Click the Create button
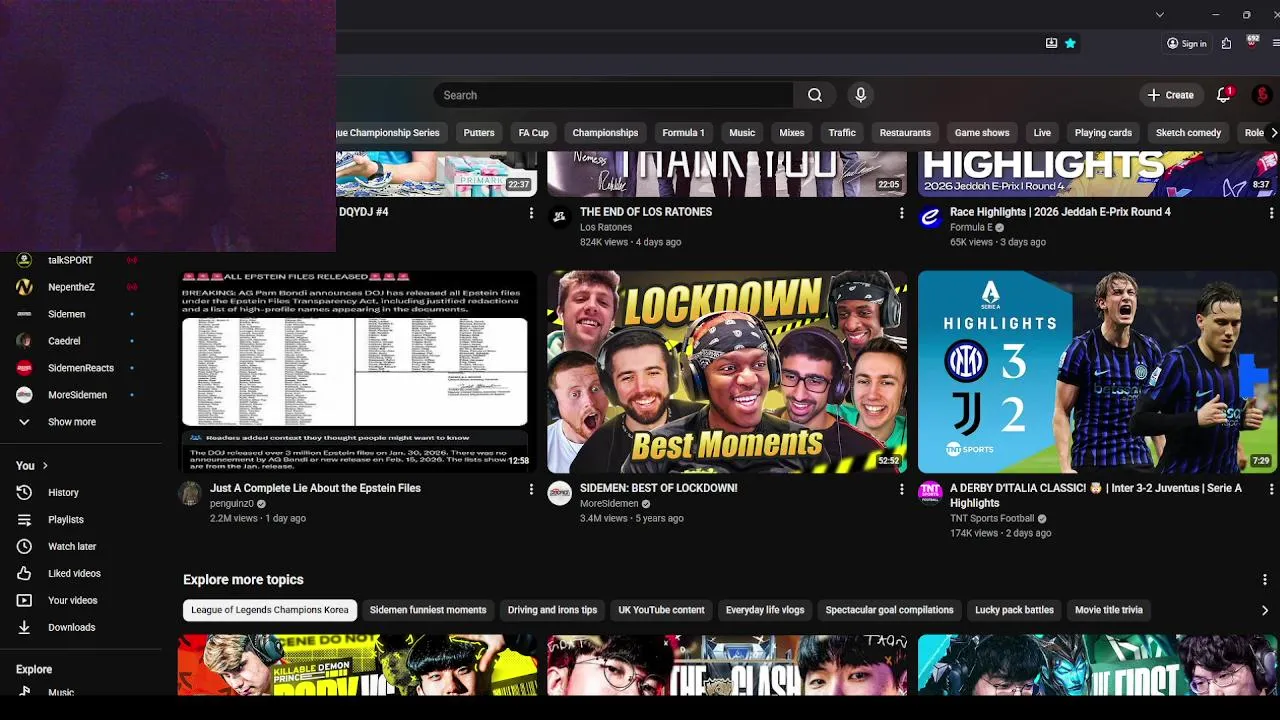The width and height of the screenshot is (1280, 720). tap(1170, 95)
